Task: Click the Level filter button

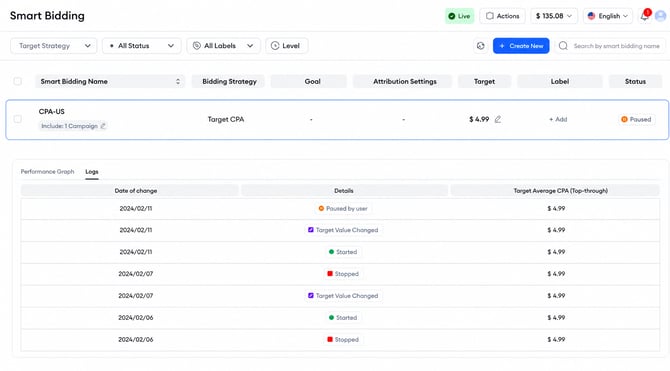Action: pos(286,46)
